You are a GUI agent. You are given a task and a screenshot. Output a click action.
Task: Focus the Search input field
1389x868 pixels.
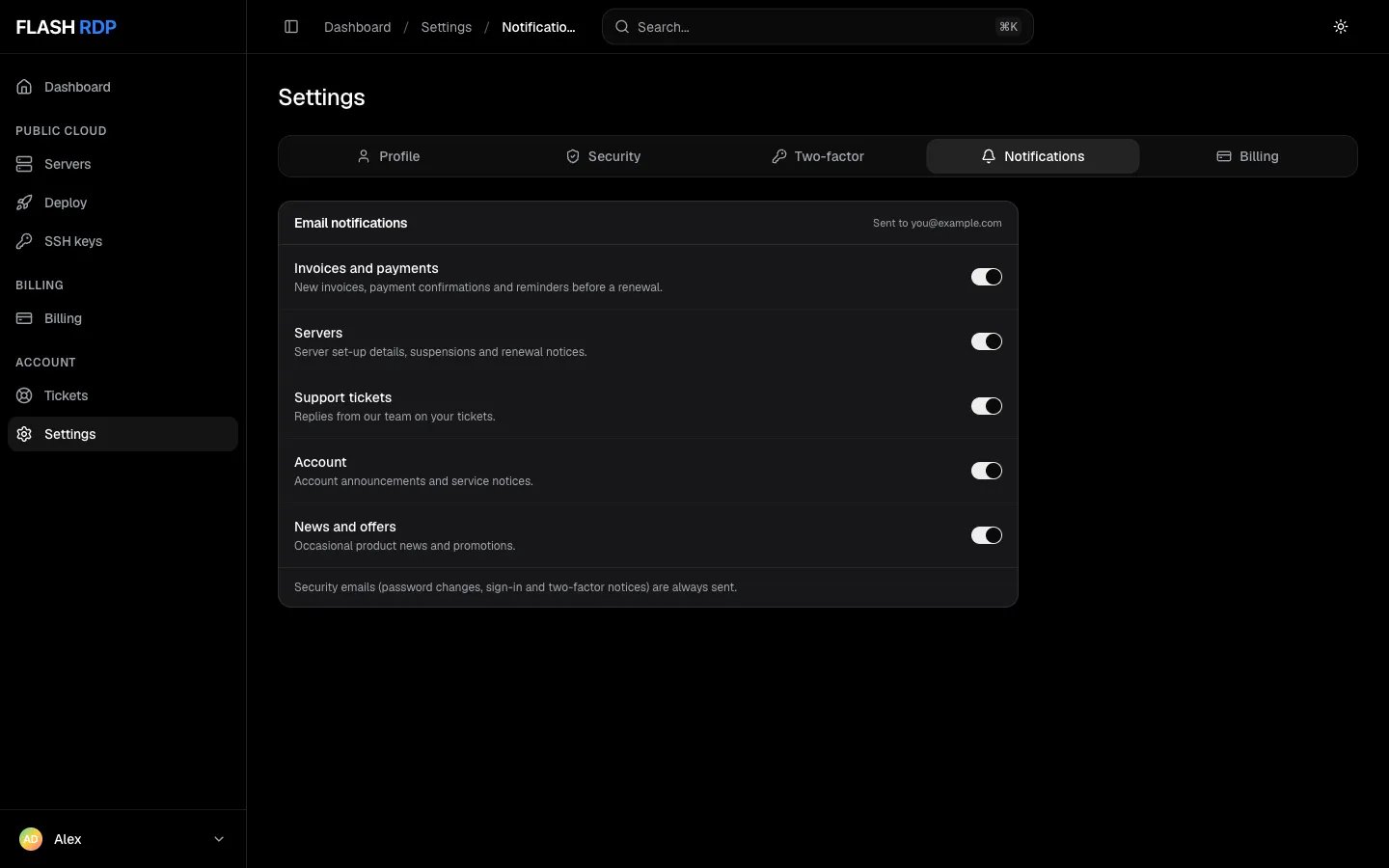point(818,27)
